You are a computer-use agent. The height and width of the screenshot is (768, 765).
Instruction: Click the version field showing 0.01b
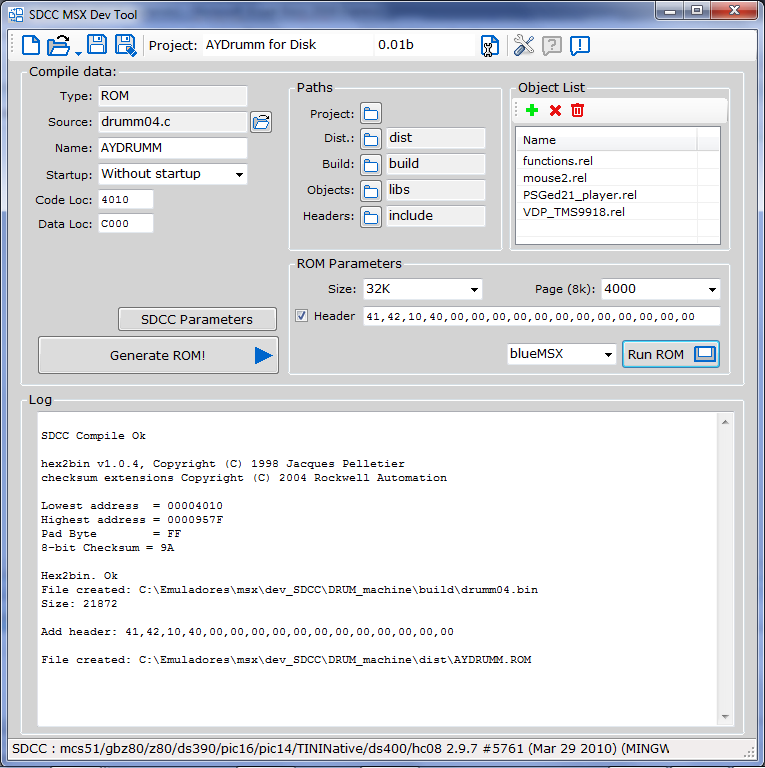(424, 45)
